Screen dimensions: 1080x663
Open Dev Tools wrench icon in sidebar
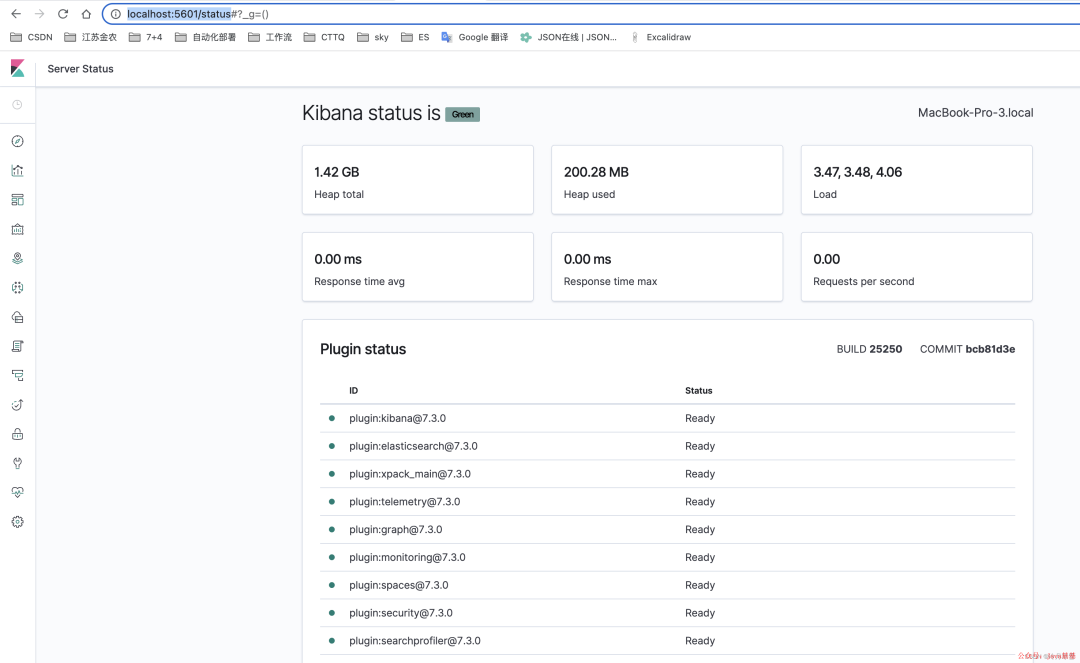[x=17, y=463]
